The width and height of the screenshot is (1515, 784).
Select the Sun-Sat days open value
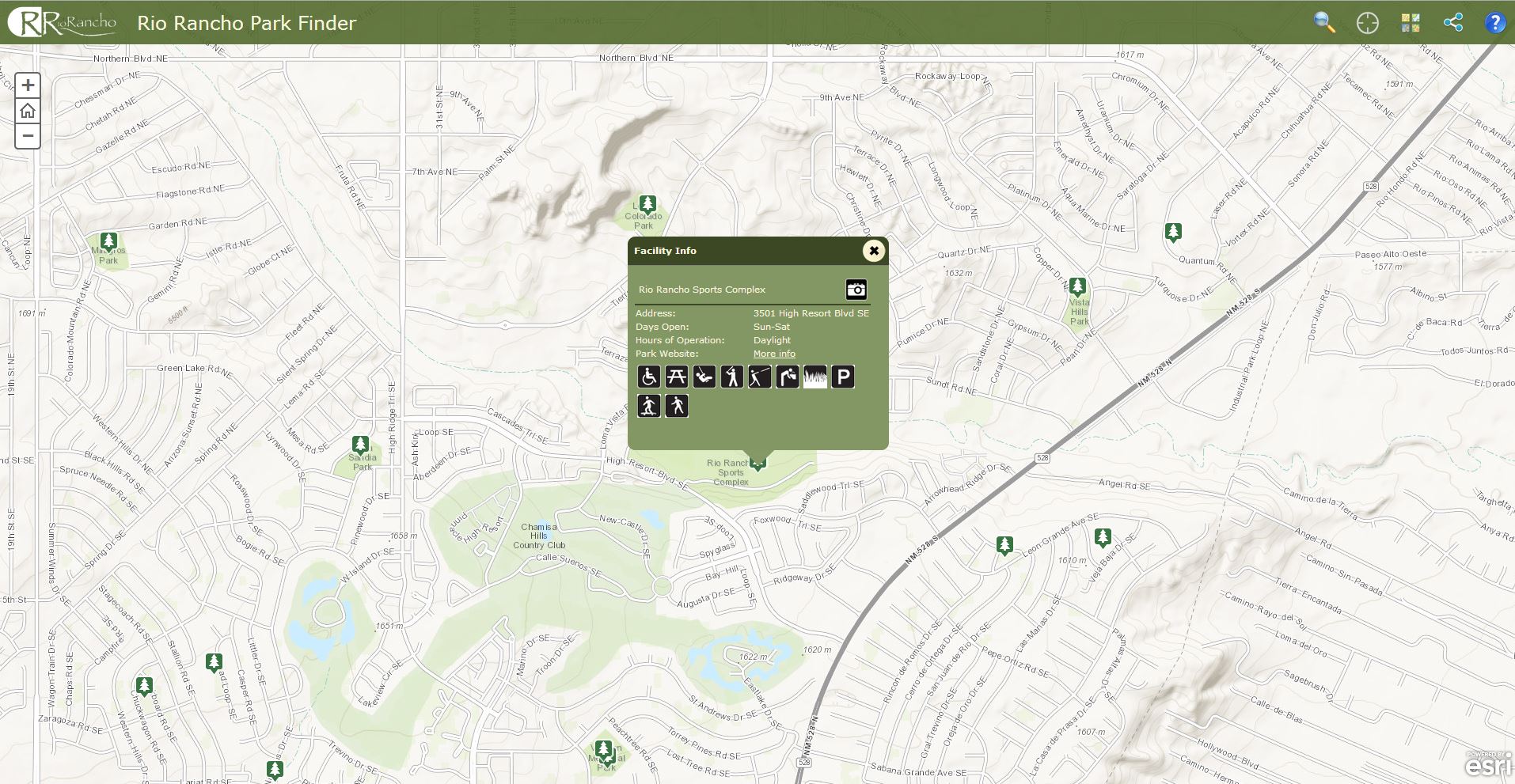click(x=772, y=327)
